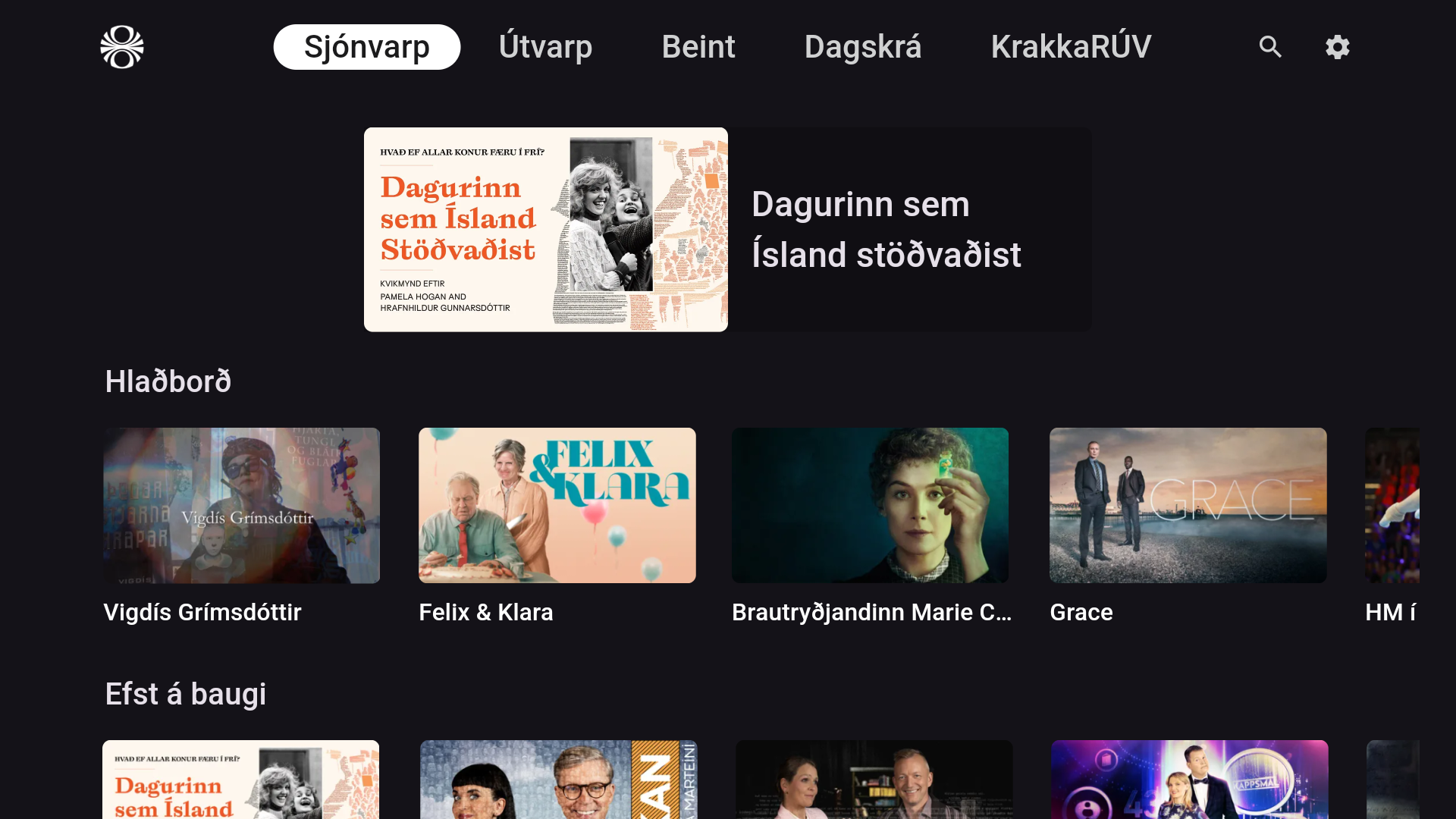This screenshot has width=1456, height=819.
Task: Click the Grace title label
Action: tap(1081, 612)
